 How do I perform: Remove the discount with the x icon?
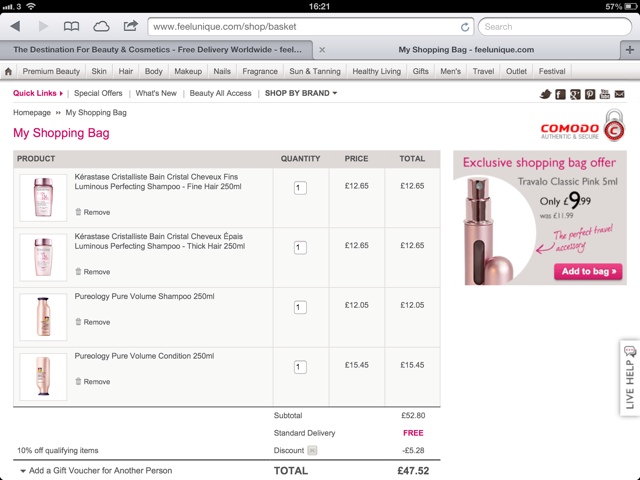tap(312, 451)
